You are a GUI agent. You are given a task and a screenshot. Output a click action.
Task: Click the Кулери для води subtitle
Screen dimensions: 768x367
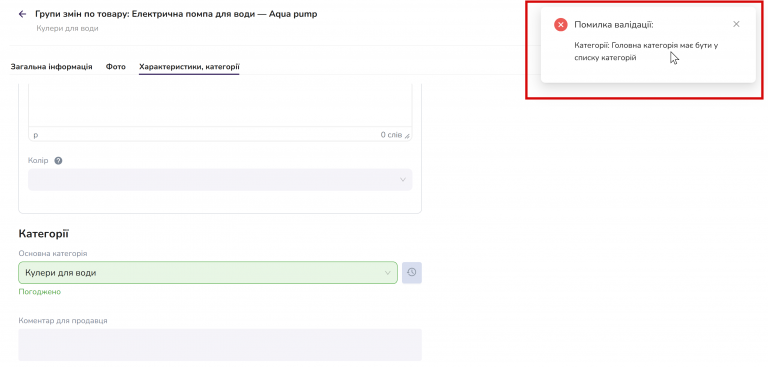[67, 28]
